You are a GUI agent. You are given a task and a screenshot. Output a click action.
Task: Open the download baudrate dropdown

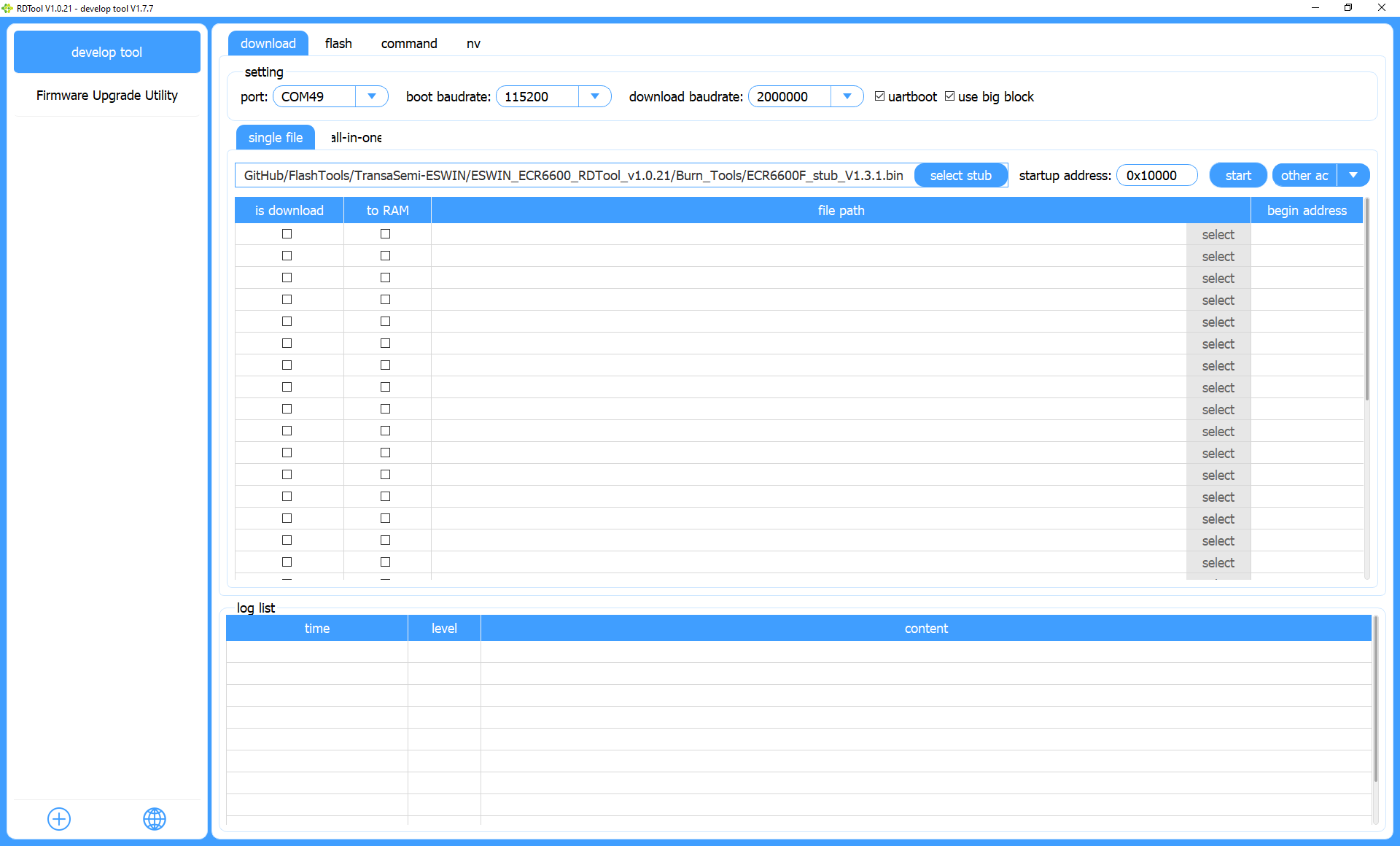[806, 96]
